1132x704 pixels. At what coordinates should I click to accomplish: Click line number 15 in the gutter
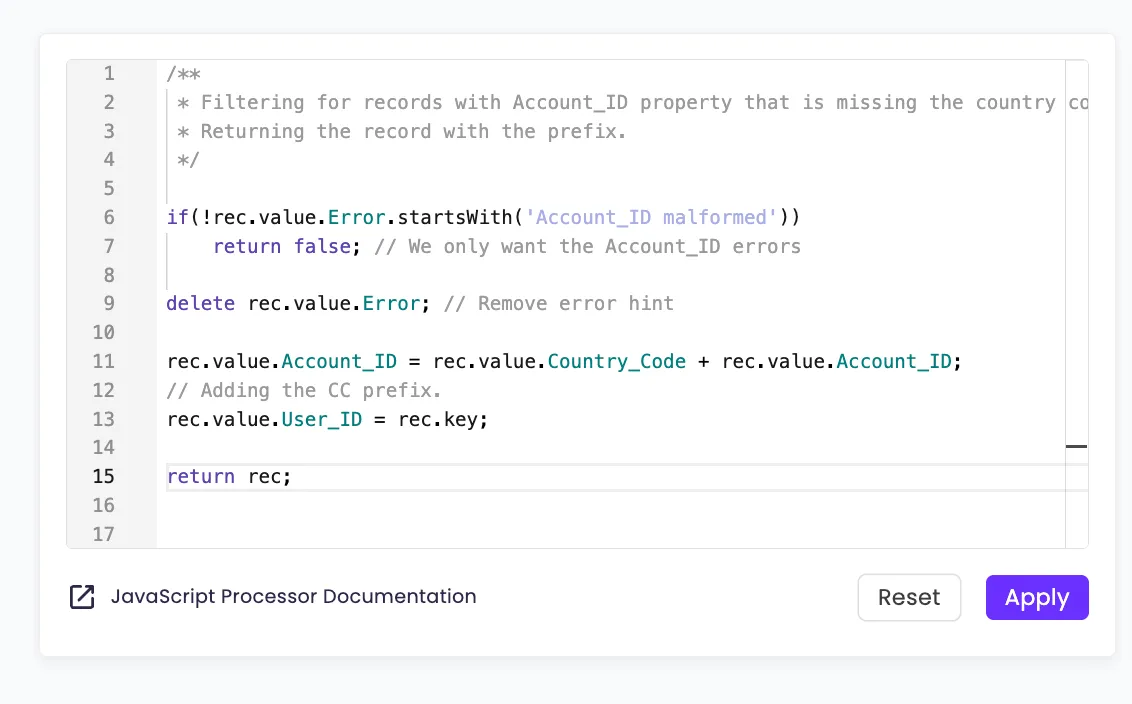pyautogui.click(x=104, y=476)
